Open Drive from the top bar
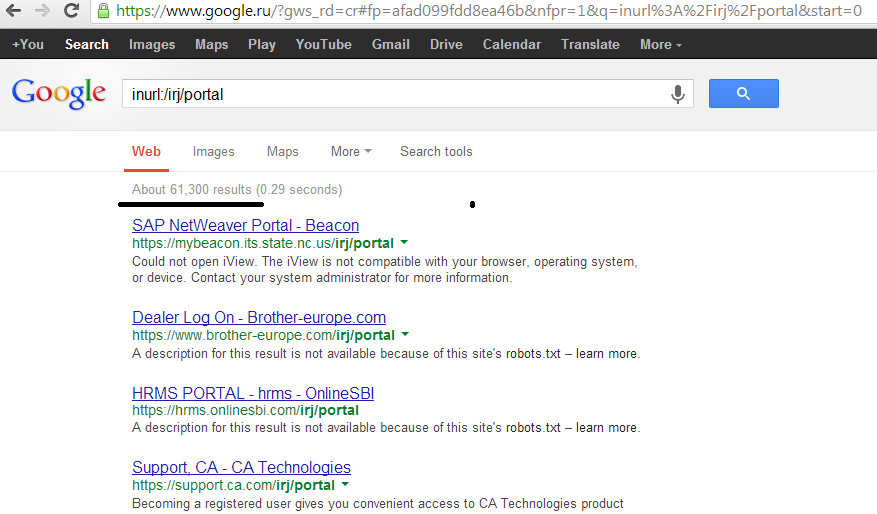Viewport: 877px width, 514px height. tap(446, 45)
